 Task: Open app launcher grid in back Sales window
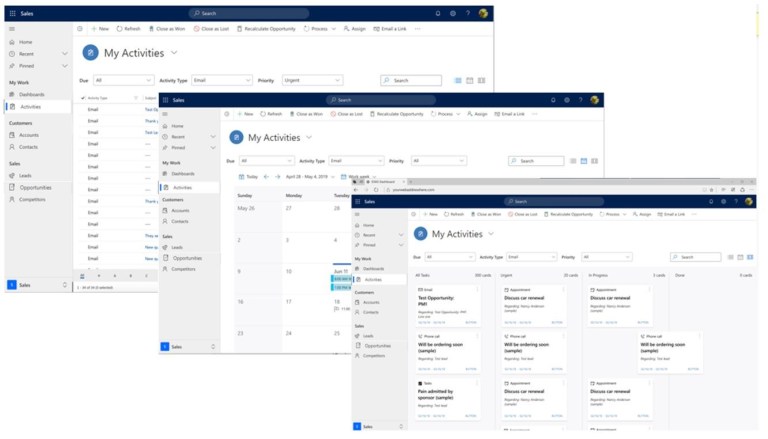pyautogui.click(x=13, y=13)
